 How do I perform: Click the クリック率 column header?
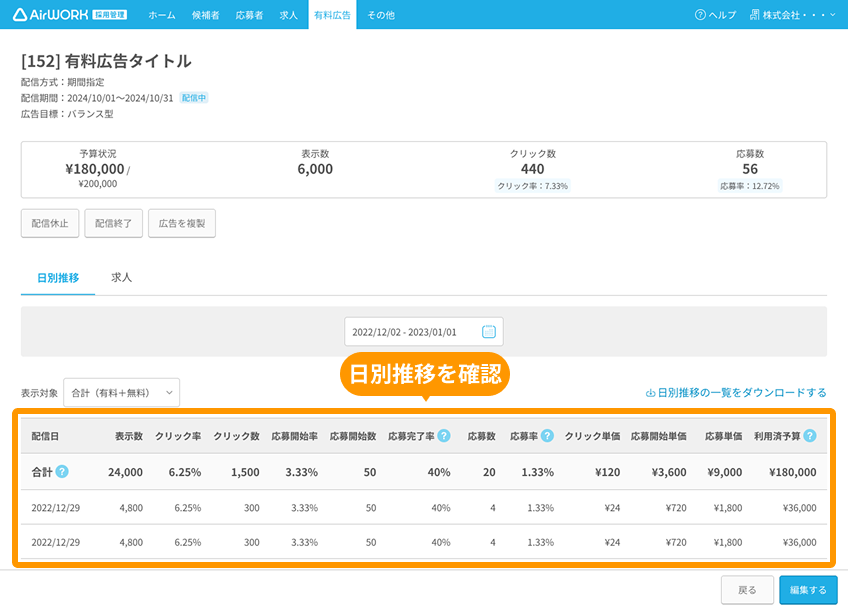pos(178,436)
